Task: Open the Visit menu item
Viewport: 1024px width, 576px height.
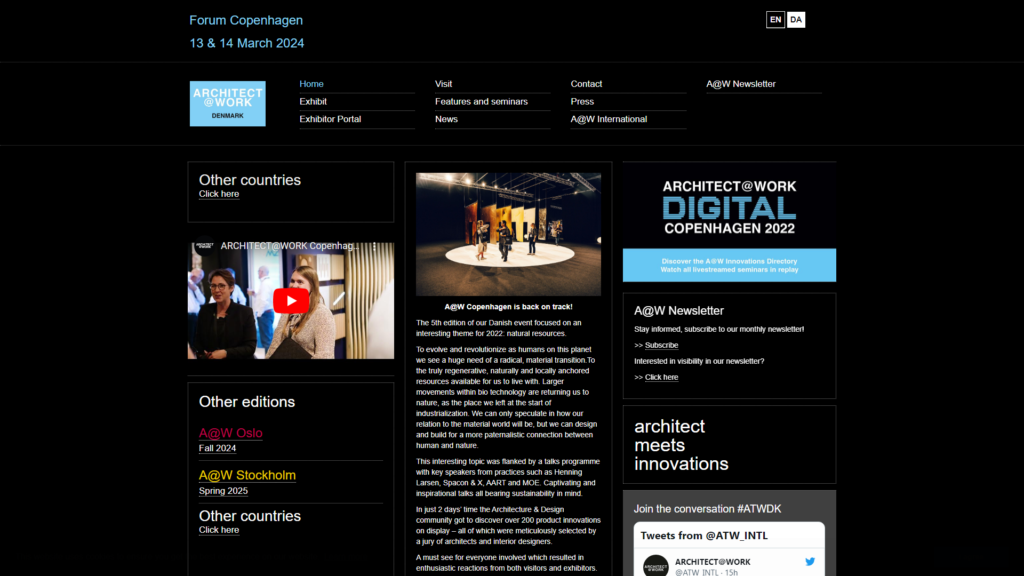Action: pyautogui.click(x=443, y=84)
